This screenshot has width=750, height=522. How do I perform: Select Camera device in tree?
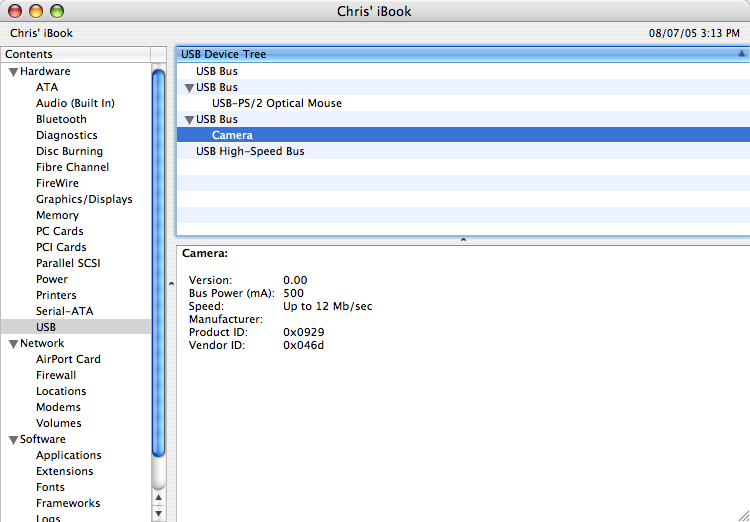[463, 135]
